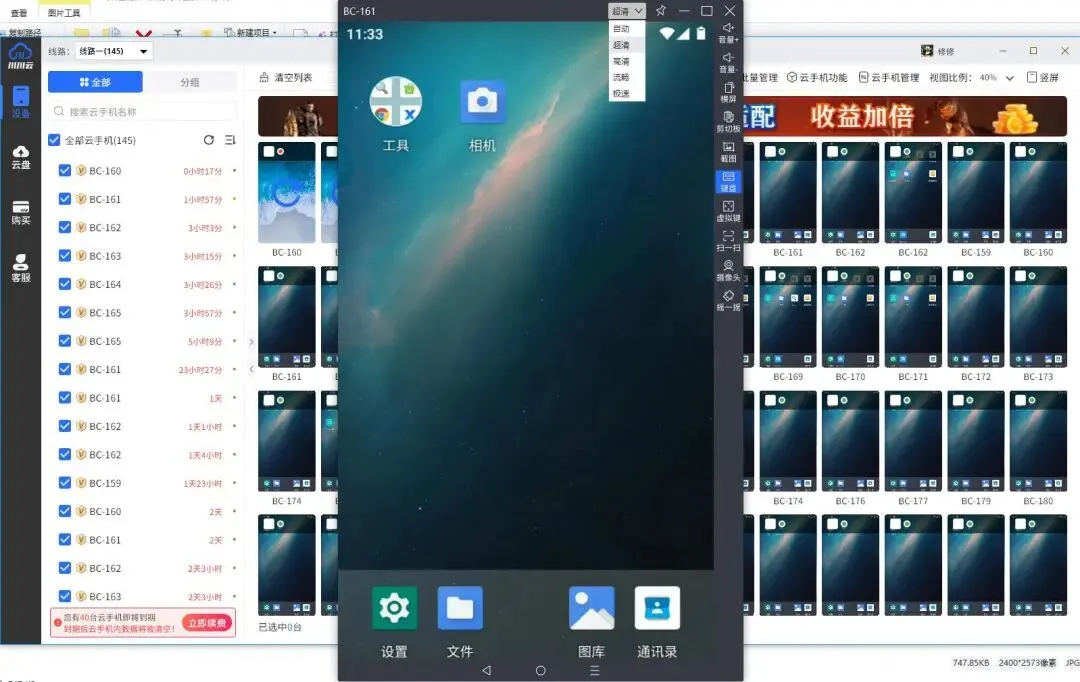Uncheck the 全部云手机(145) checkbox
This screenshot has height=682, width=1080.
tap(54, 140)
